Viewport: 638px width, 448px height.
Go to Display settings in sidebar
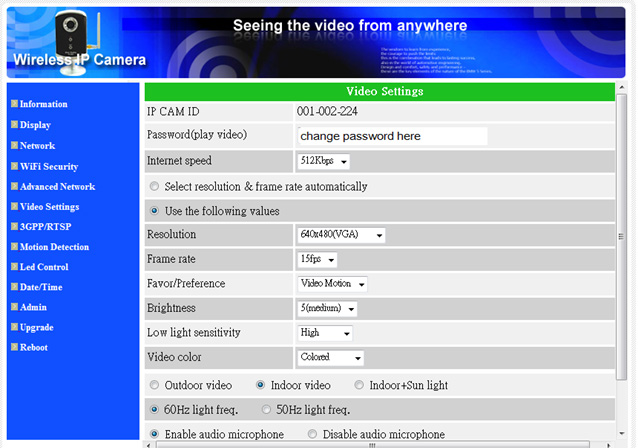click(x=35, y=125)
